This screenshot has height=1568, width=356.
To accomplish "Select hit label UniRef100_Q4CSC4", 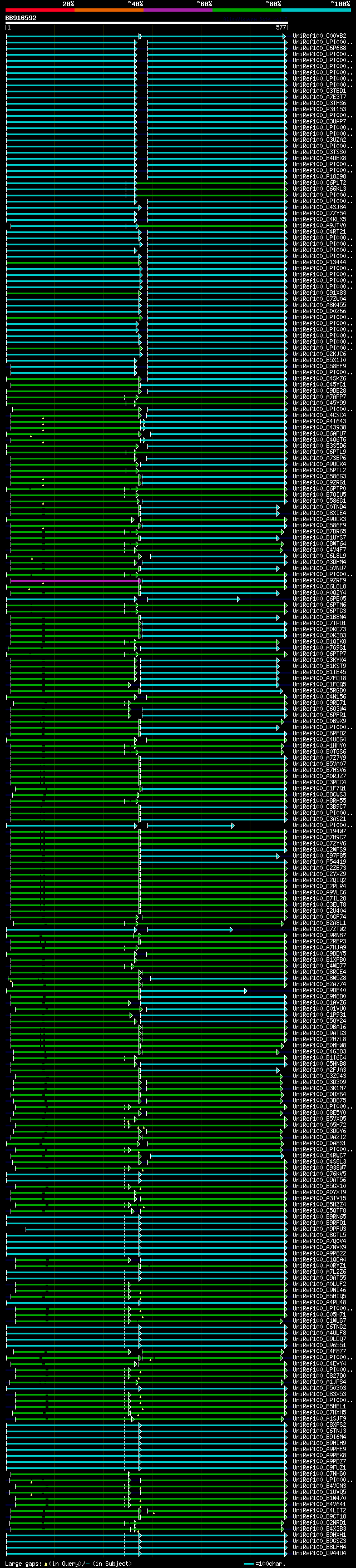I will click(319, 415).
